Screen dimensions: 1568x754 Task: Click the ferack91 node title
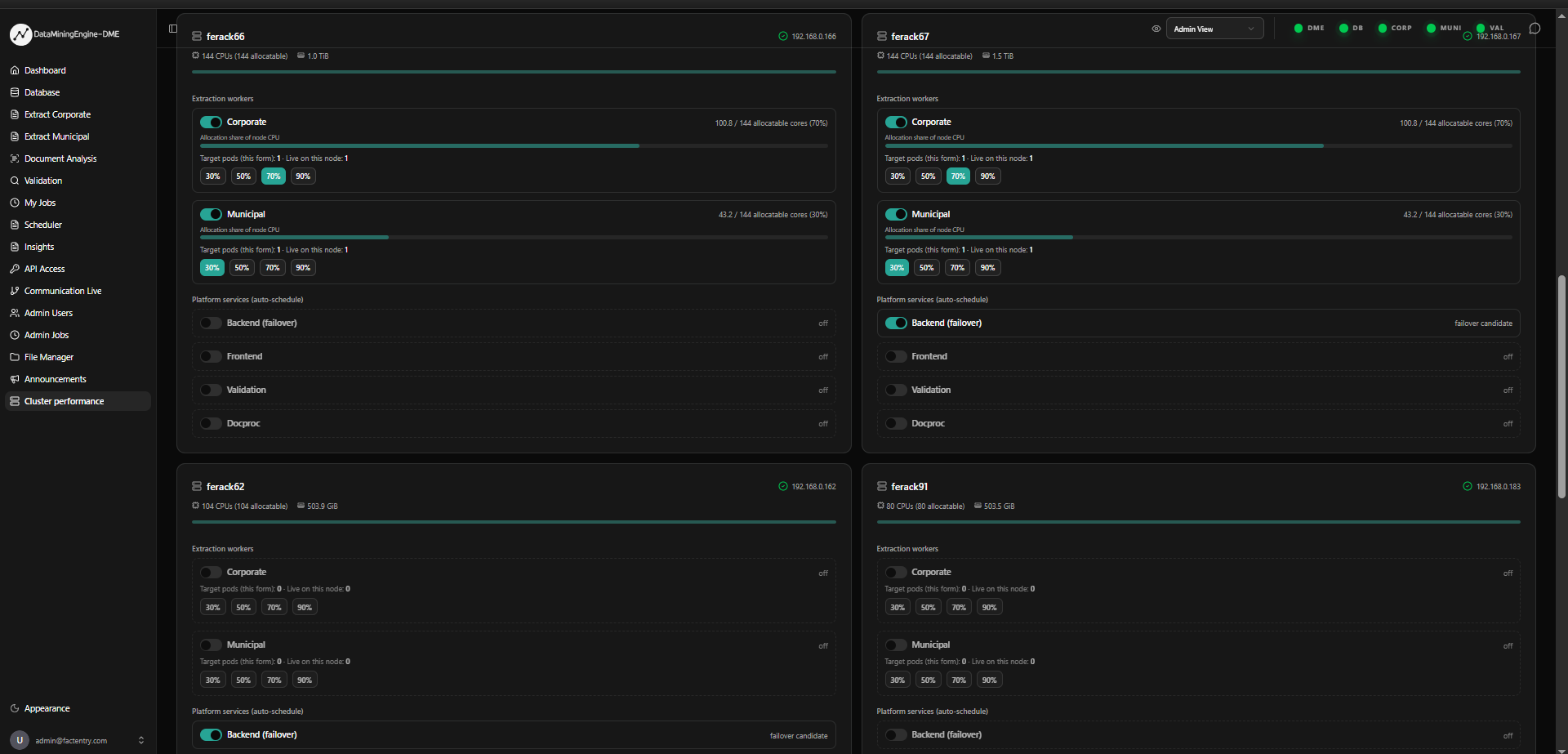coord(909,487)
